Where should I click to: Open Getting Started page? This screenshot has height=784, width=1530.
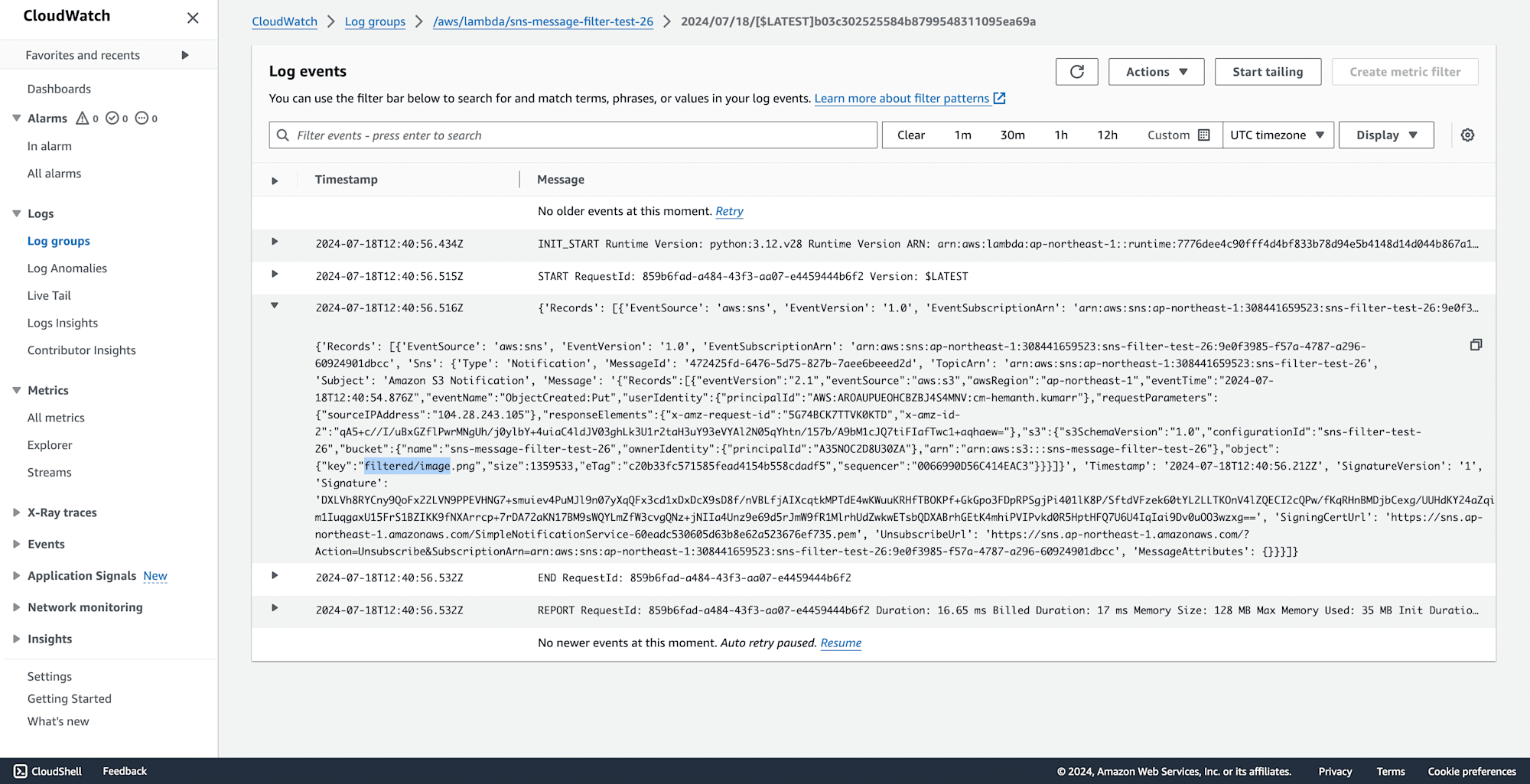[x=70, y=698]
